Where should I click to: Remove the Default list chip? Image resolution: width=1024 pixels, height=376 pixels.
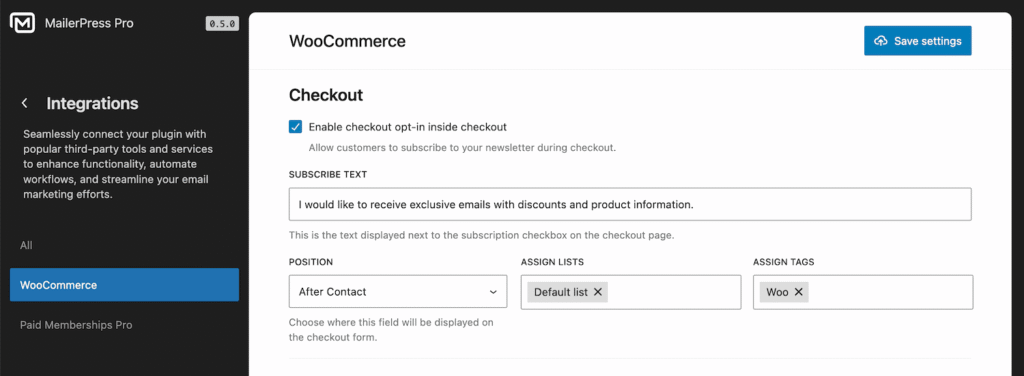click(x=598, y=292)
